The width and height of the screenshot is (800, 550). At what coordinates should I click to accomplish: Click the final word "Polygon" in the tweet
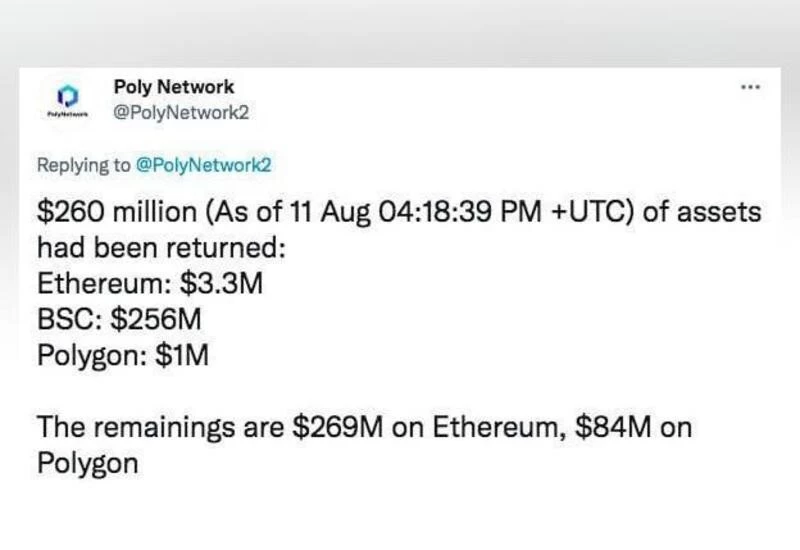88,464
